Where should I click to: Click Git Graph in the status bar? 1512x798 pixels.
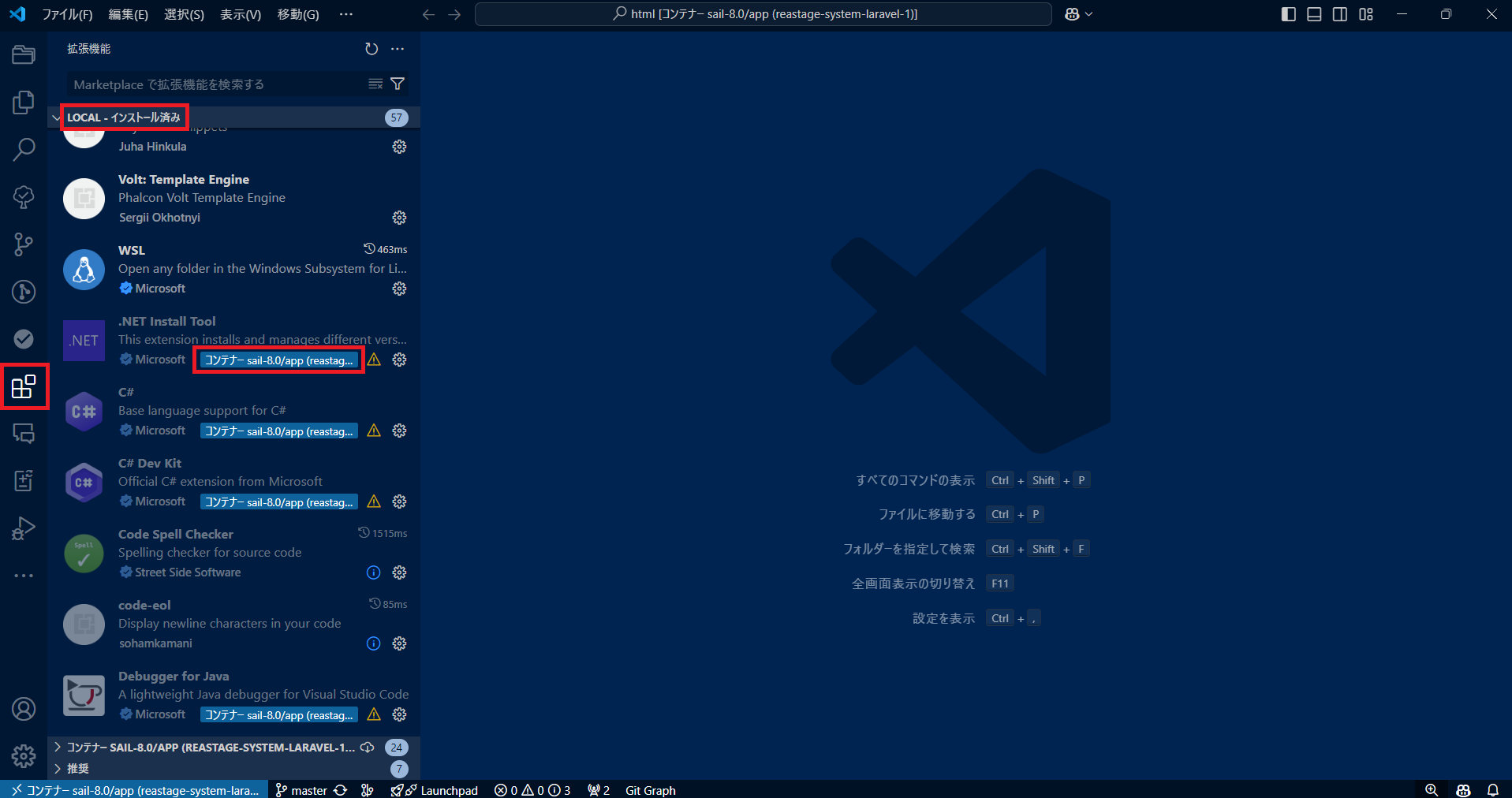650,790
